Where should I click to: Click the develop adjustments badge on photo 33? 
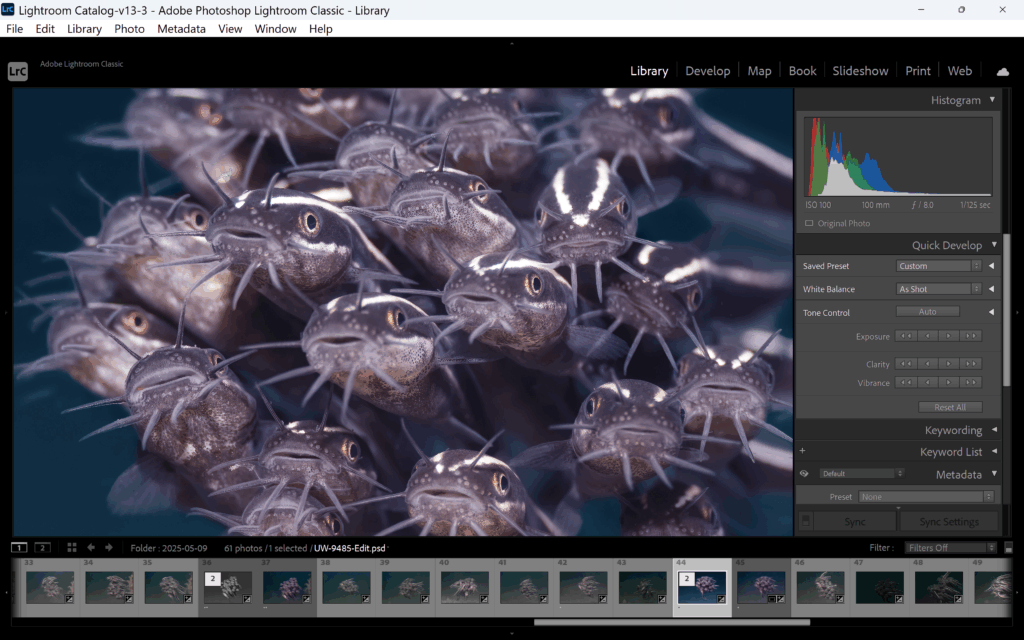point(69,599)
